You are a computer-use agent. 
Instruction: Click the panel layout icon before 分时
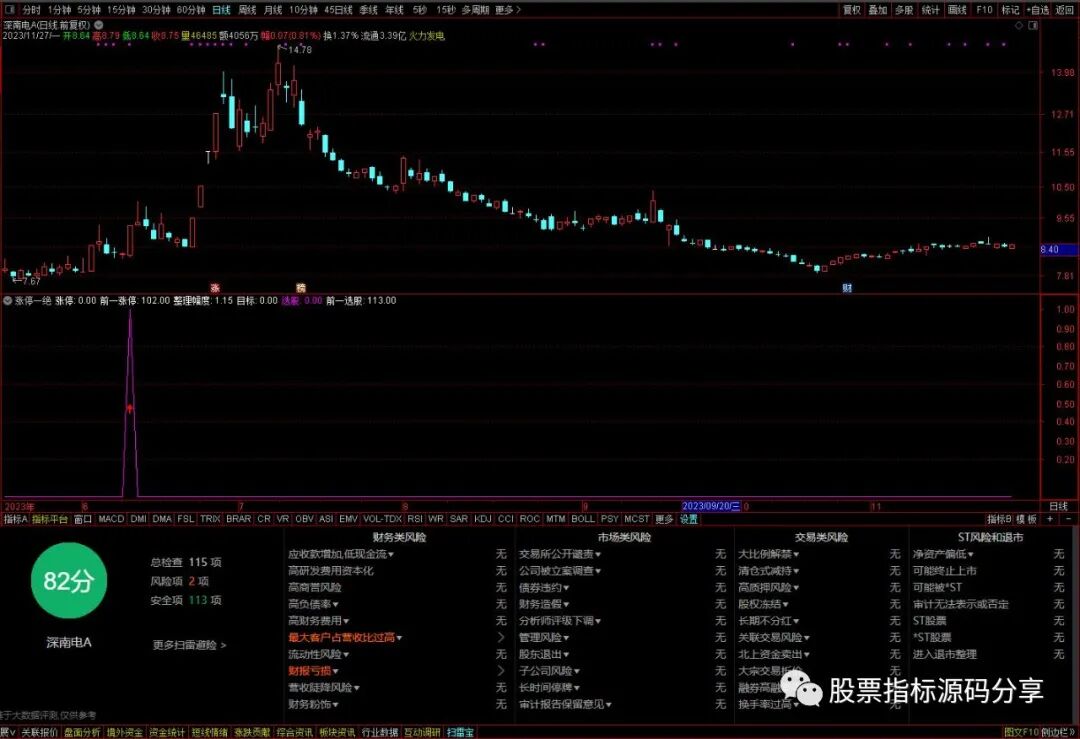[10, 10]
